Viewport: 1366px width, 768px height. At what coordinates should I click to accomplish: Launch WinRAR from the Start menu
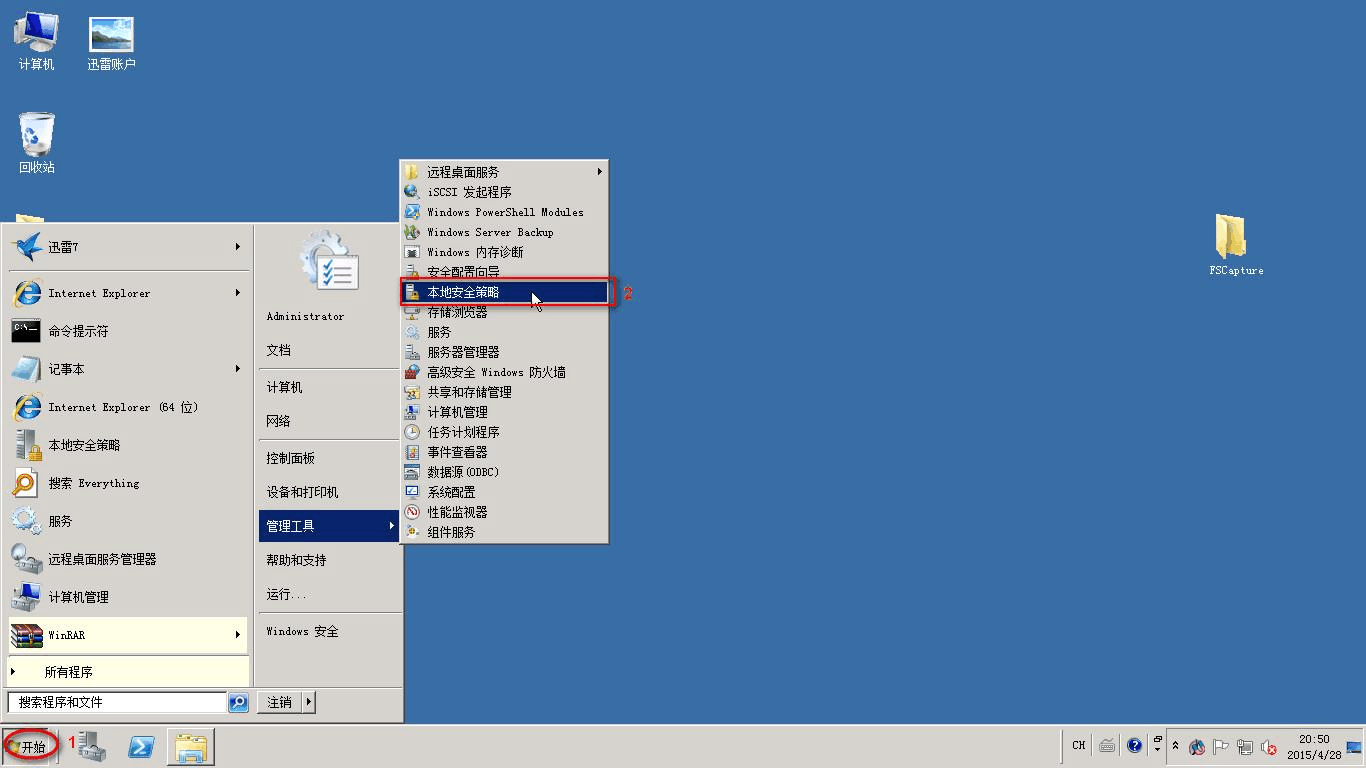(x=128, y=635)
